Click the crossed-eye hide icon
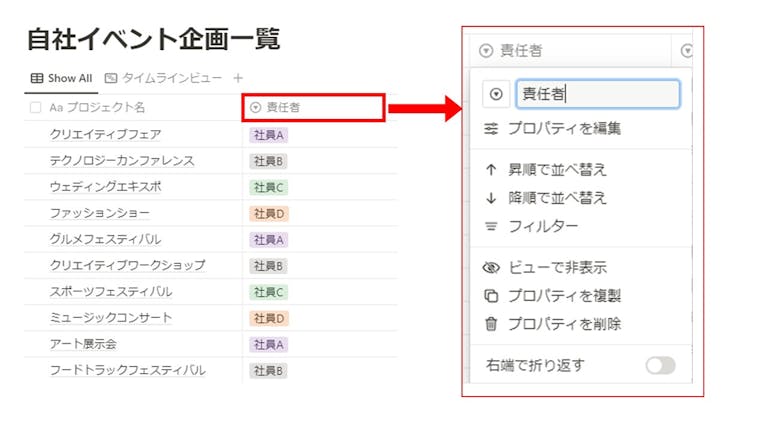This screenshot has width=768, height=432. [x=491, y=267]
